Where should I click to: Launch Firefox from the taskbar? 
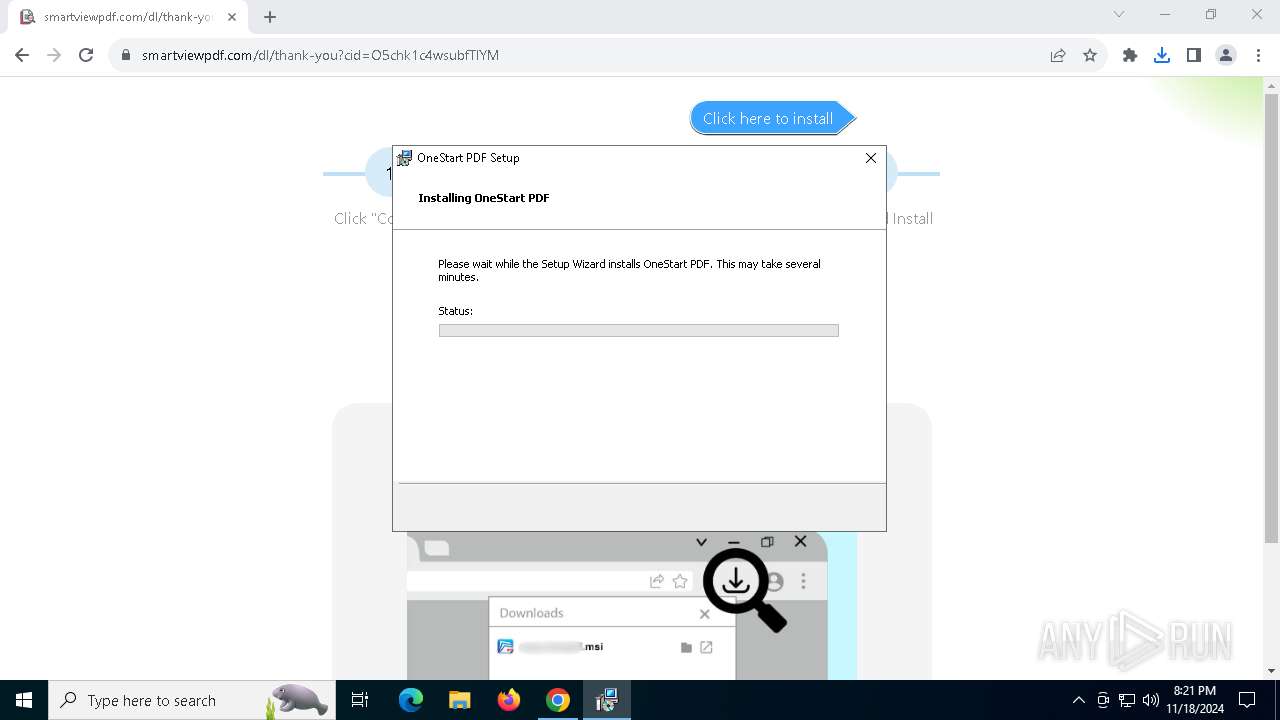pyautogui.click(x=509, y=700)
